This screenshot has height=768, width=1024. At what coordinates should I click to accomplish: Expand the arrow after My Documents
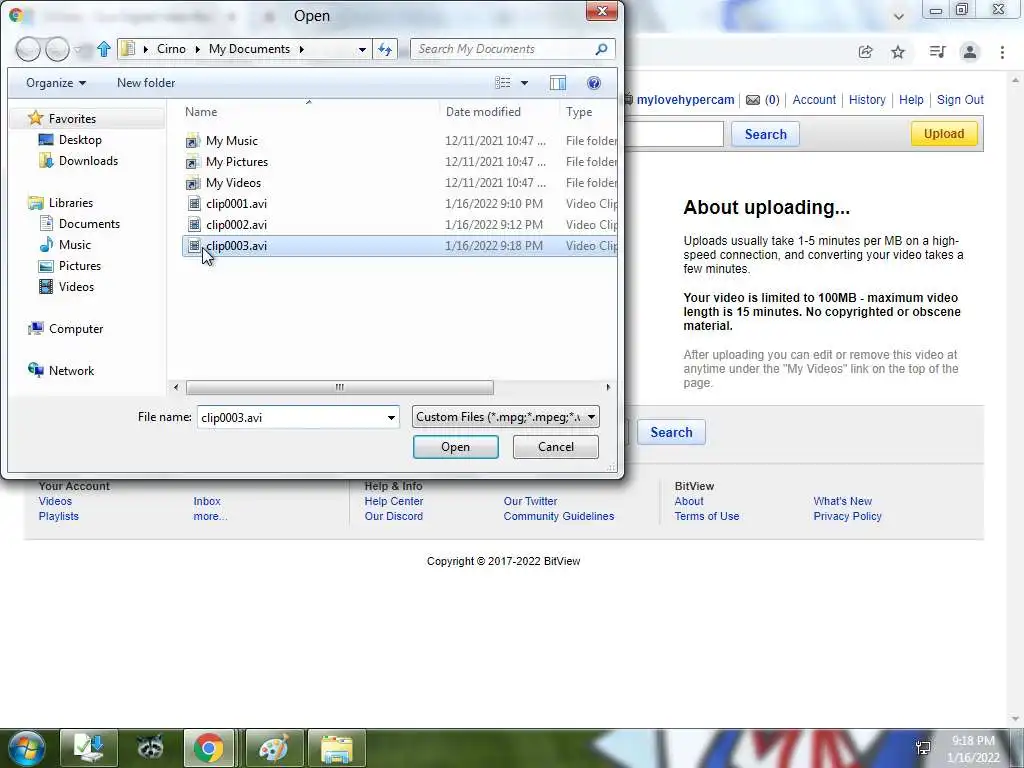pos(301,49)
